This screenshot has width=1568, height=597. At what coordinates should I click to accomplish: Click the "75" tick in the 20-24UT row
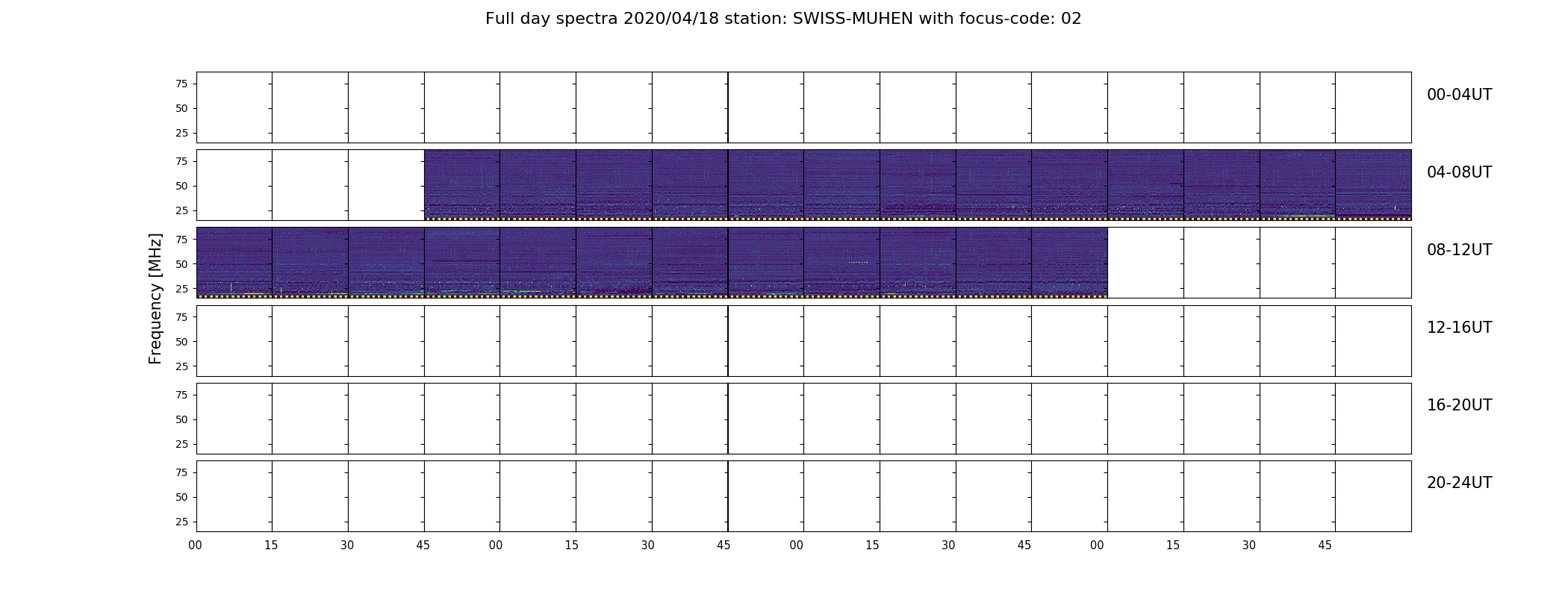tap(181, 472)
